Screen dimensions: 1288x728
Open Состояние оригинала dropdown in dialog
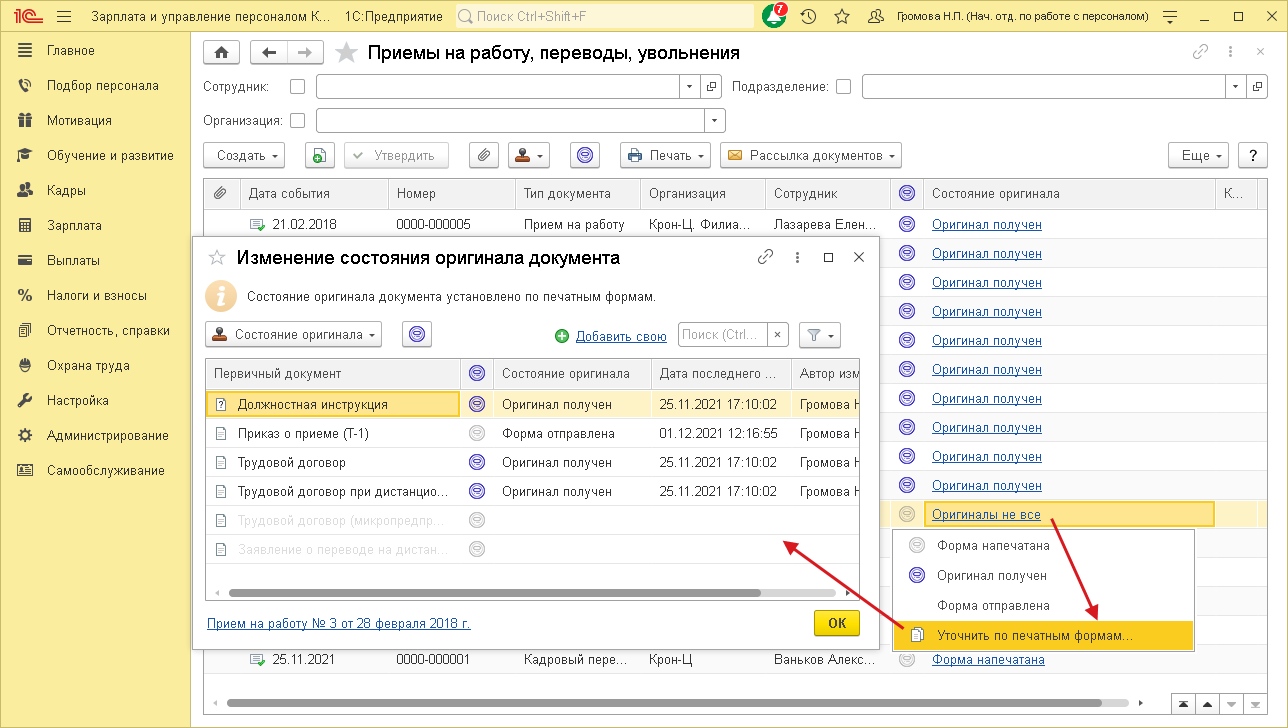tap(293, 334)
